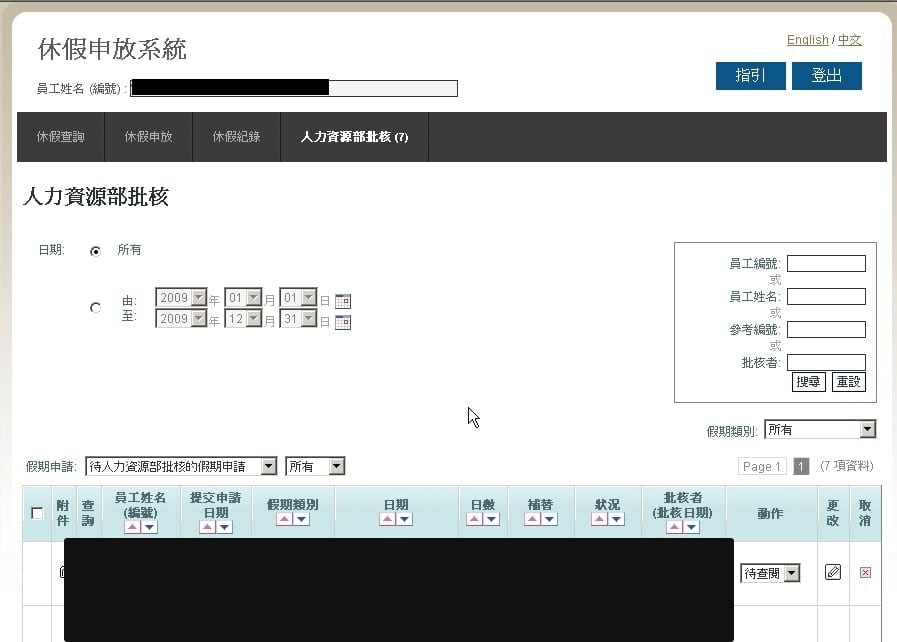
Task: Click the pencil edit icon in the 更改 column
Action: point(833,572)
